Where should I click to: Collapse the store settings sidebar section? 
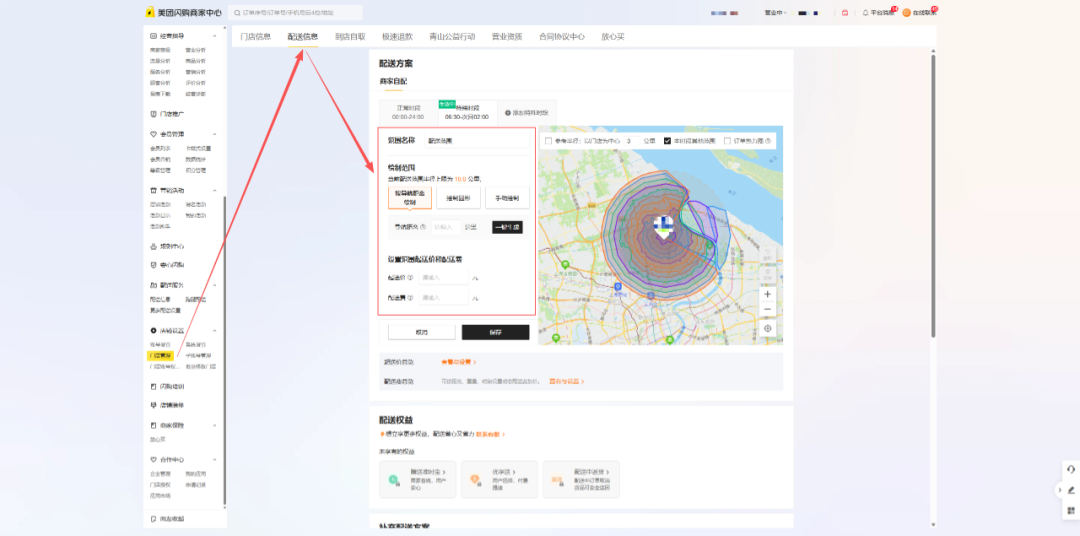click(214, 331)
